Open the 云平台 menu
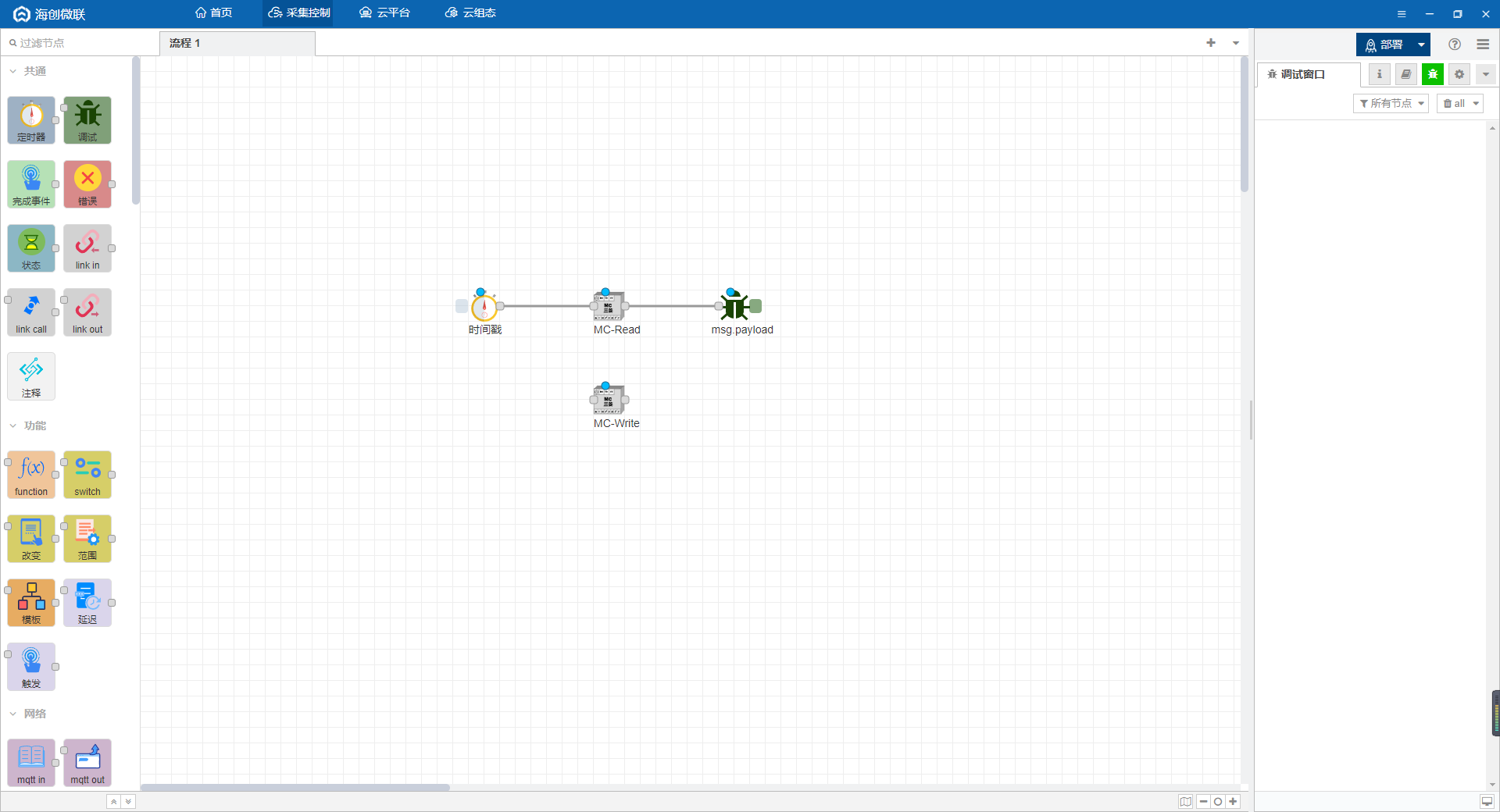 (384, 13)
